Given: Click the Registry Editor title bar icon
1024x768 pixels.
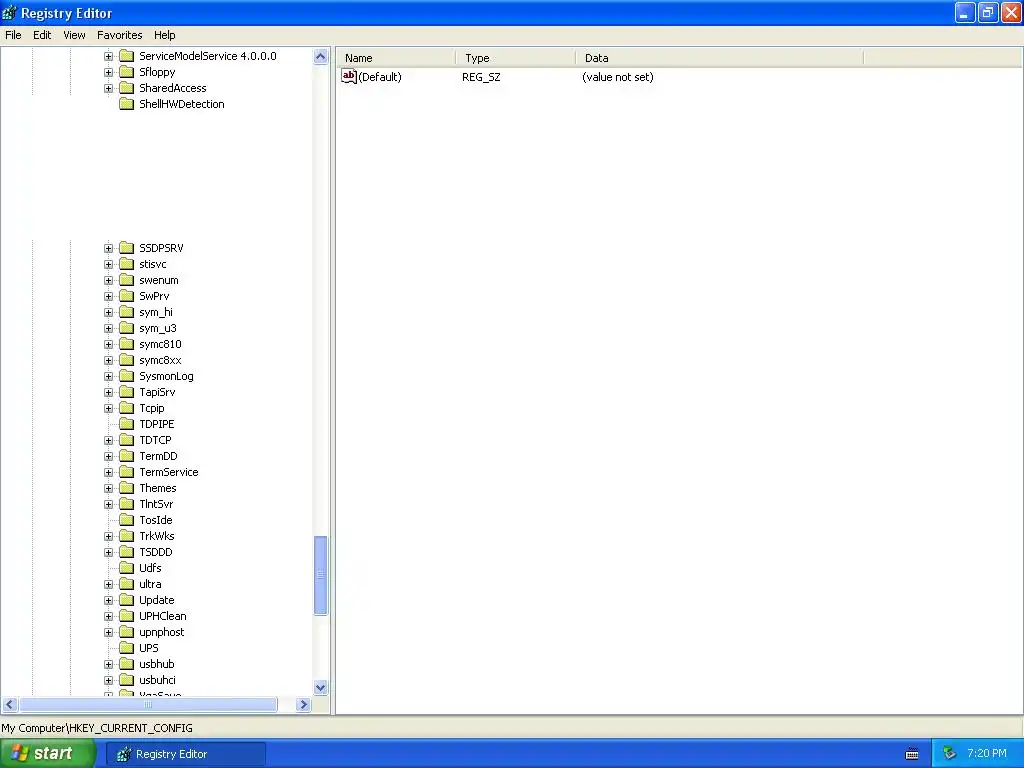Looking at the screenshot, I should [10, 12].
